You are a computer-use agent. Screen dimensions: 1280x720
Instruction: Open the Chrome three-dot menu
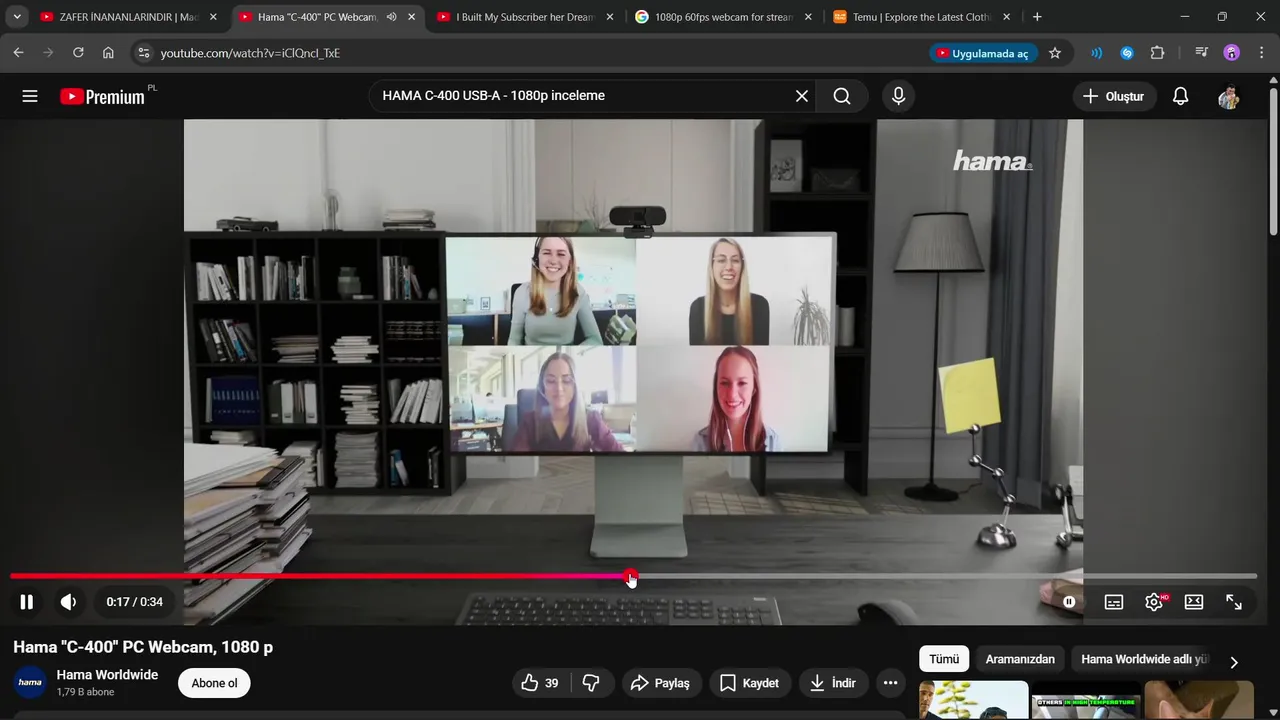pos(1261,53)
